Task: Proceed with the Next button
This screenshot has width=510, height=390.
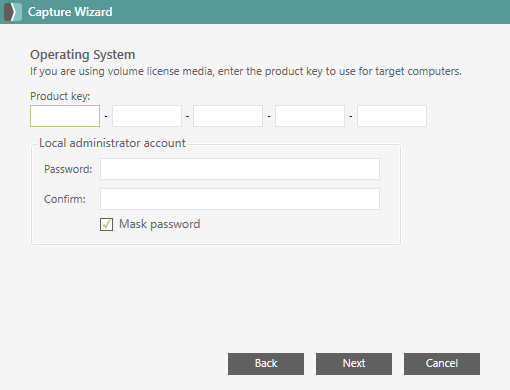Action: click(354, 364)
